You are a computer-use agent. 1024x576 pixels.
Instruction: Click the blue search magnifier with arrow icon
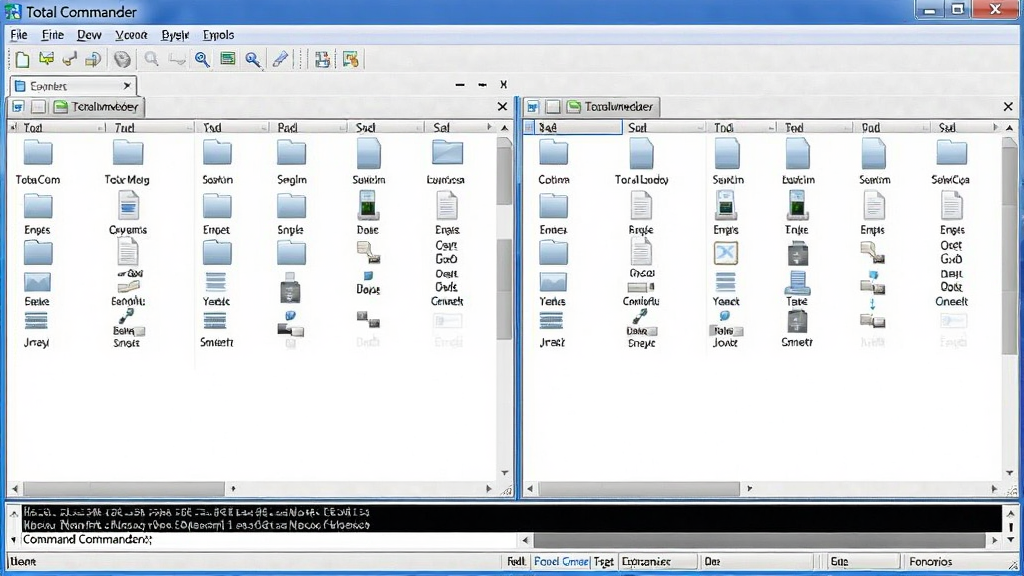253,60
